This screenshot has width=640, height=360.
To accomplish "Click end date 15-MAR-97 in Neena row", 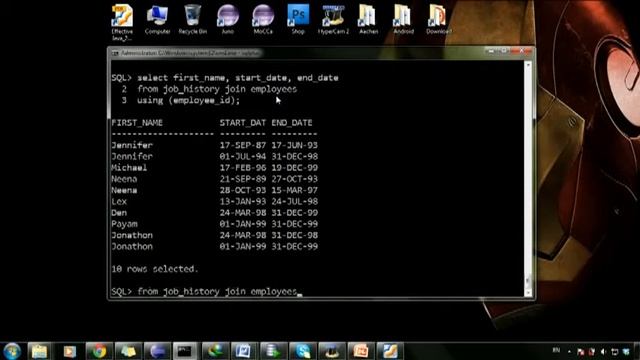I will pyautogui.click(x=294, y=190).
